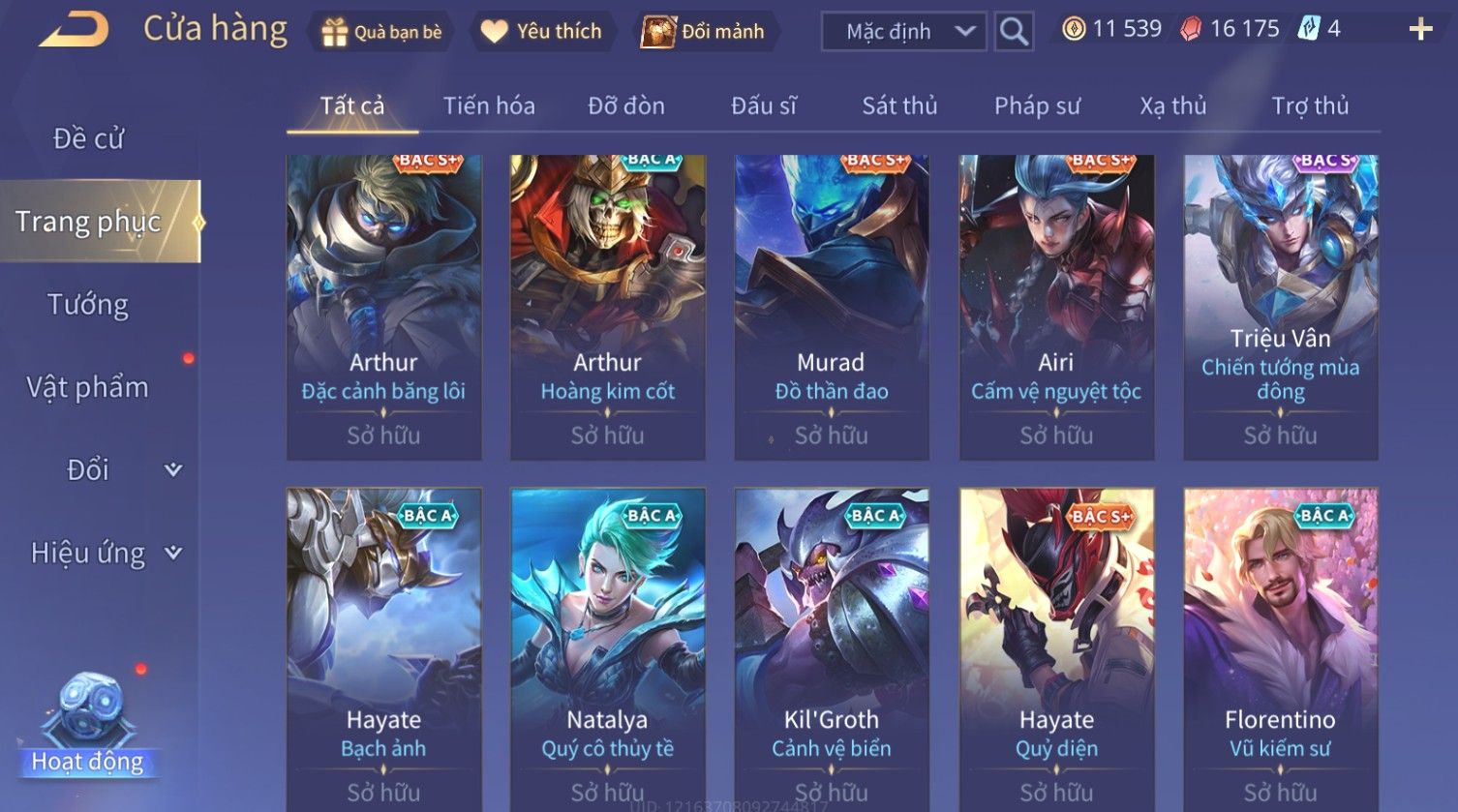Viewport: 1458px width, 812px height.
Task: Select Tướng in the sidebar
Action: click(88, 305)
